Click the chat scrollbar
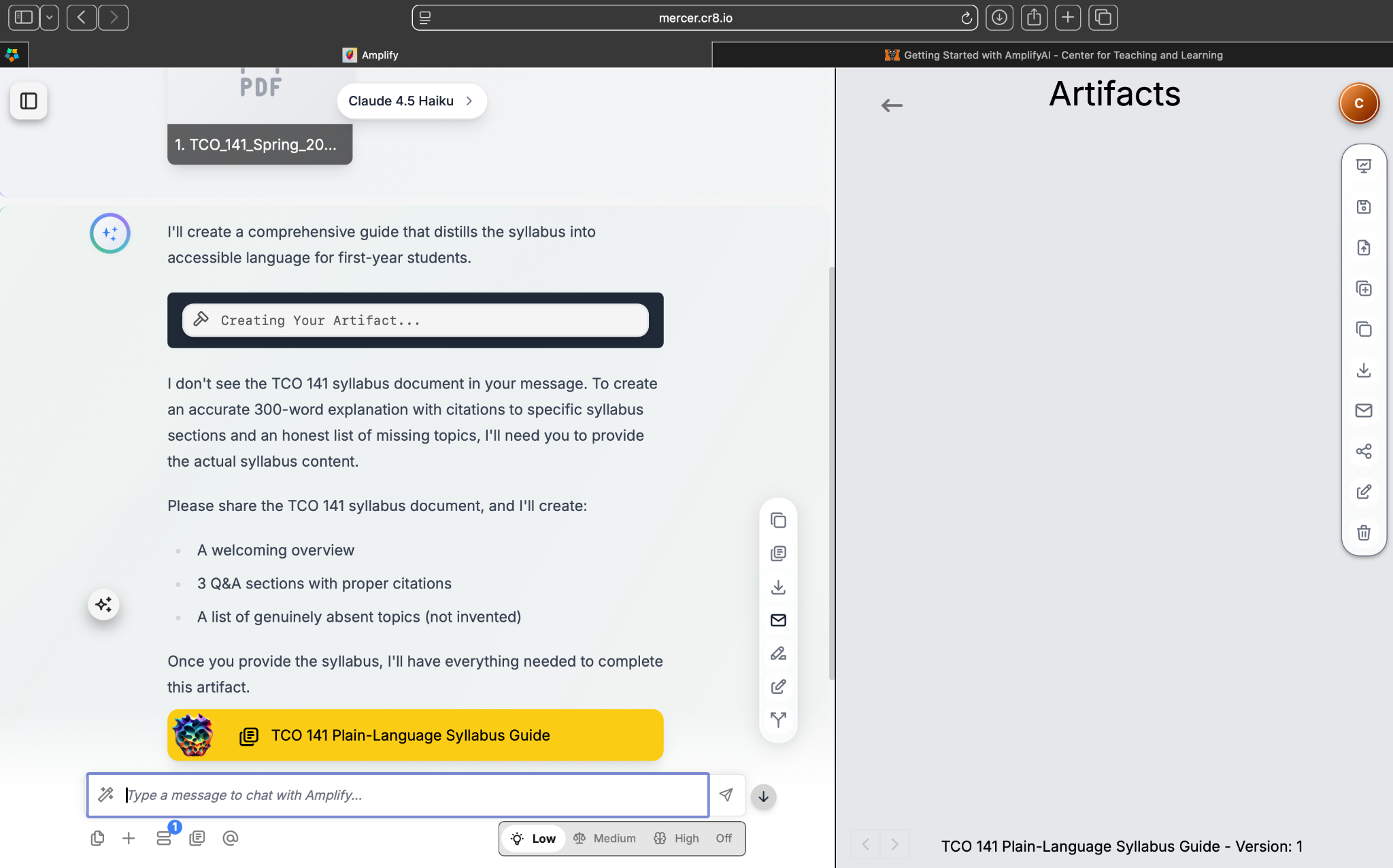The height and width of the screenshot is (868, 1393). point(831,473)
